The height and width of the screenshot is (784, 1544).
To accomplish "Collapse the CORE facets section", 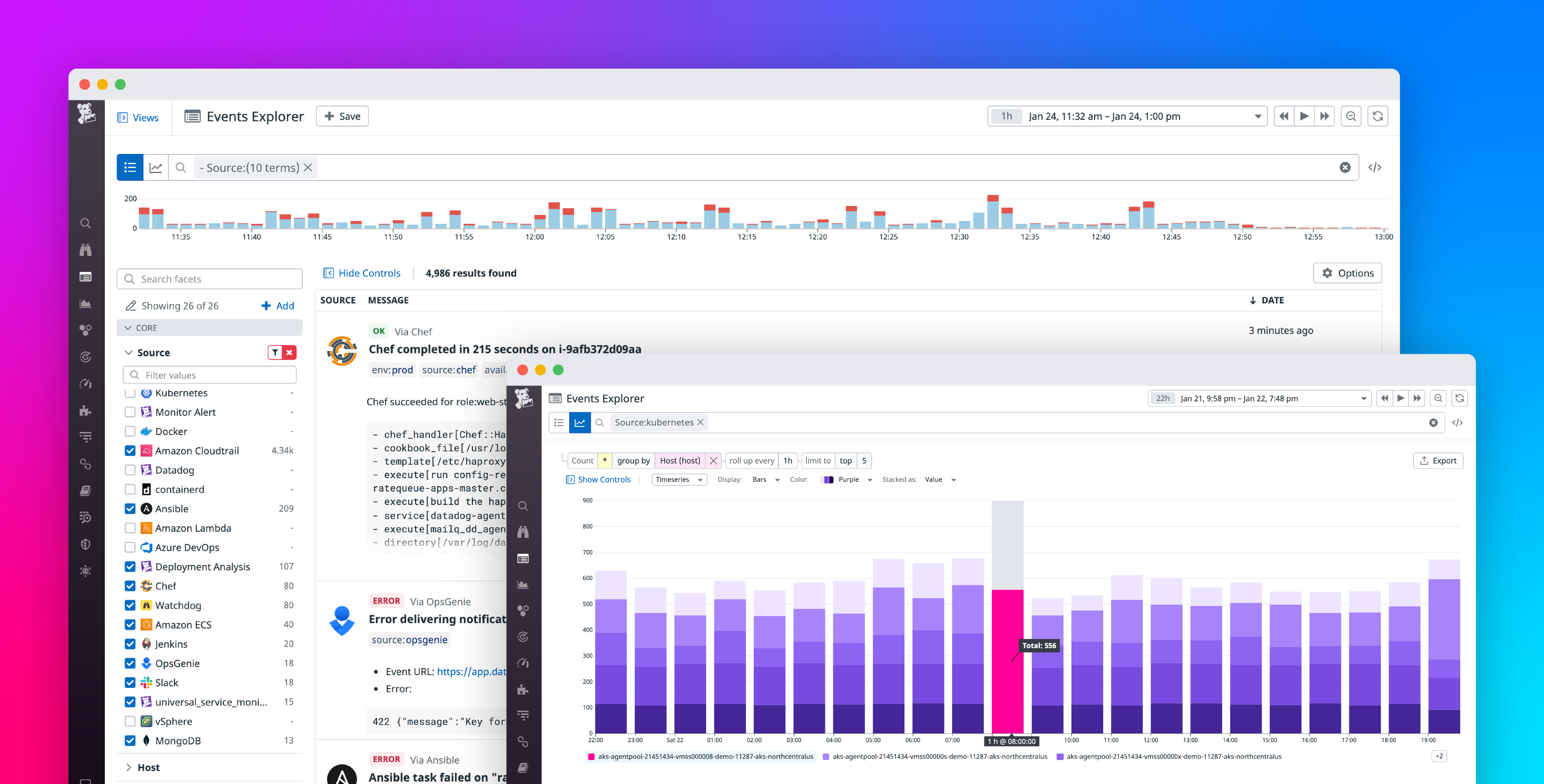I will (x=128, y=327).
